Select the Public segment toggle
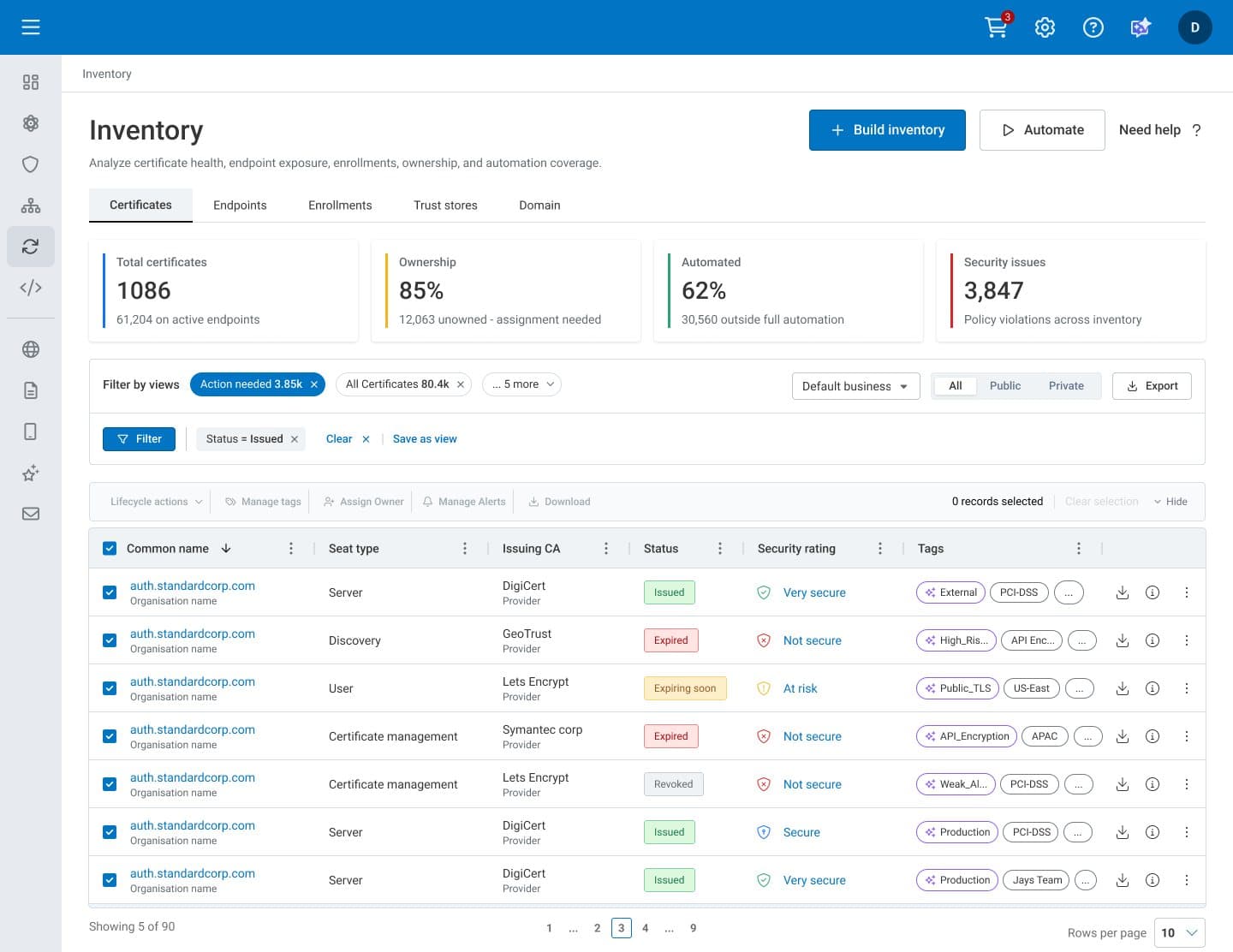 pos(1005,386)
